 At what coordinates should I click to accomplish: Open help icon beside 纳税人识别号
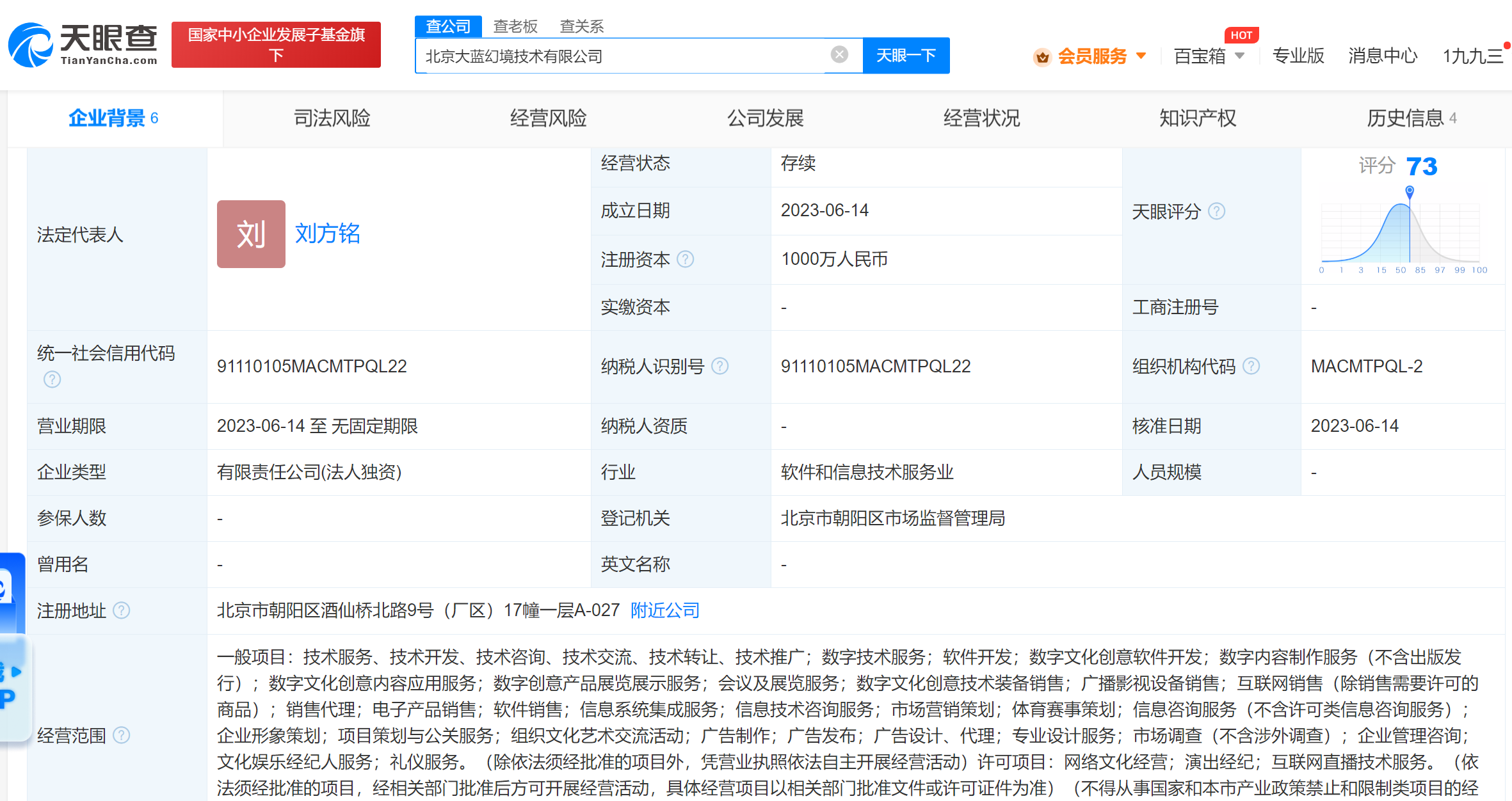pos(720,366)
